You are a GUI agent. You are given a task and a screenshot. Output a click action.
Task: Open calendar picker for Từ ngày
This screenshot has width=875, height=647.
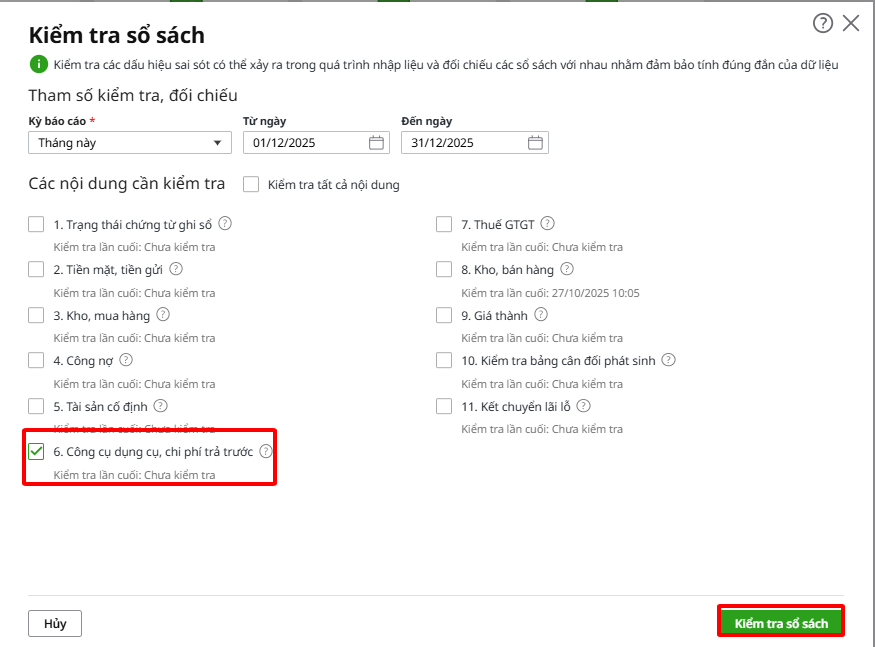pos(376,143)
